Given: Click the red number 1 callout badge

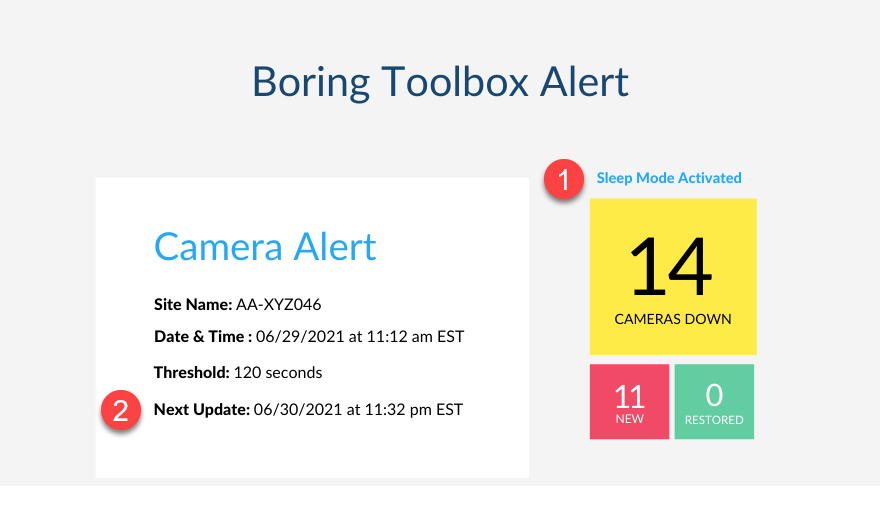Looking at the screenshot, I should point(563,179).
